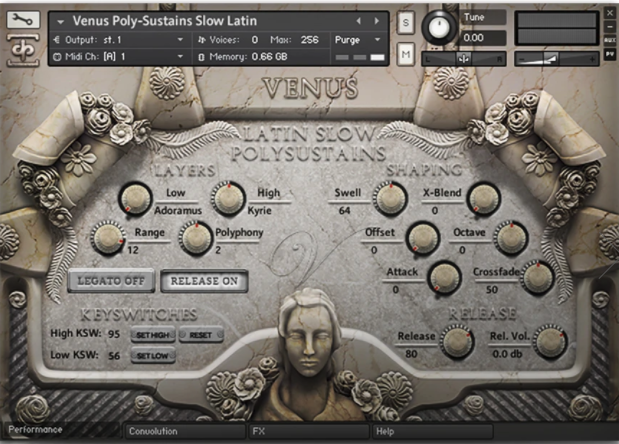Click the Swell value 64

tap(344, 211)
